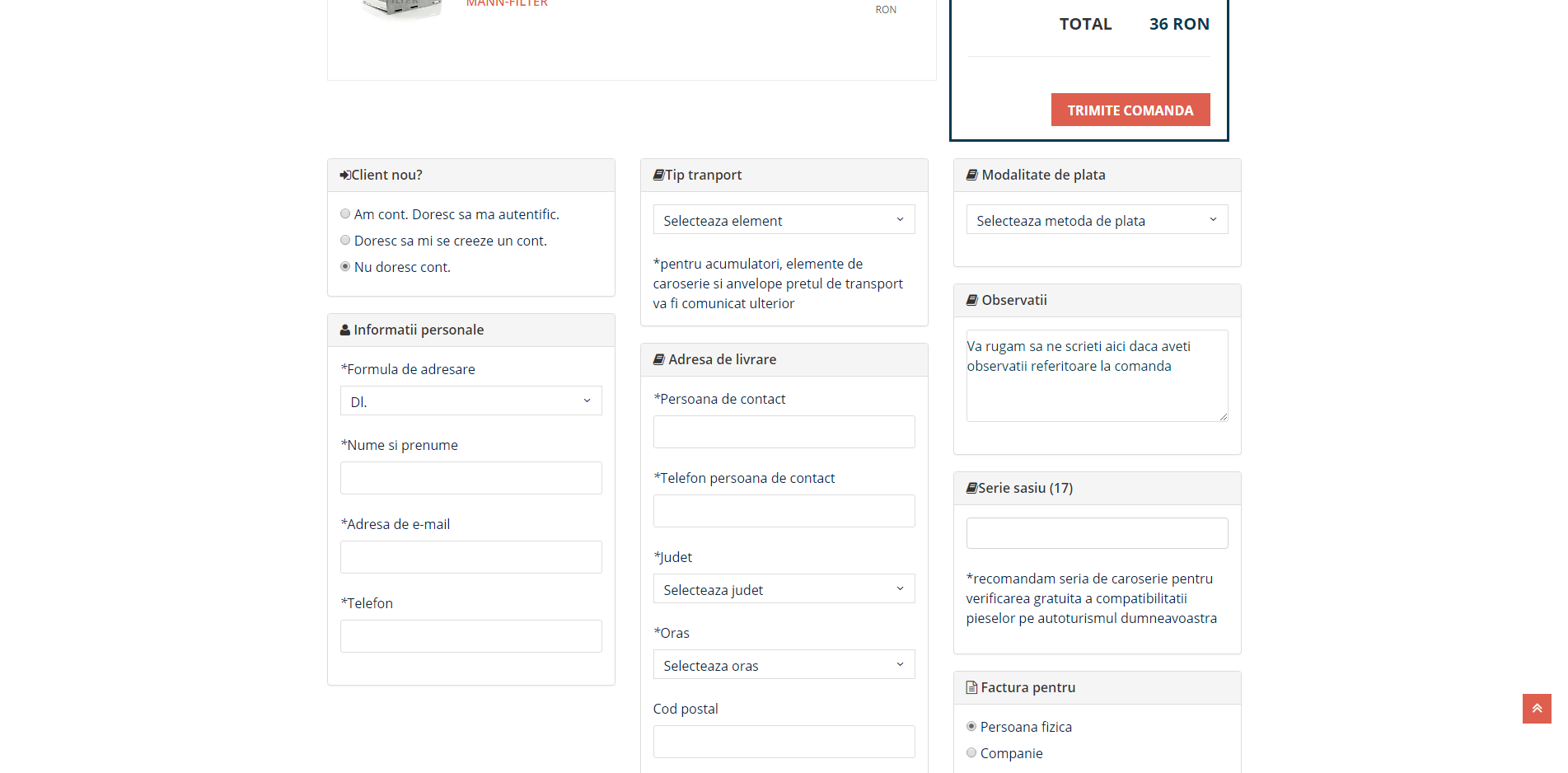
Task: Open the 'Selecteaza element' transport dropdown
Action: tap(784, 220)
